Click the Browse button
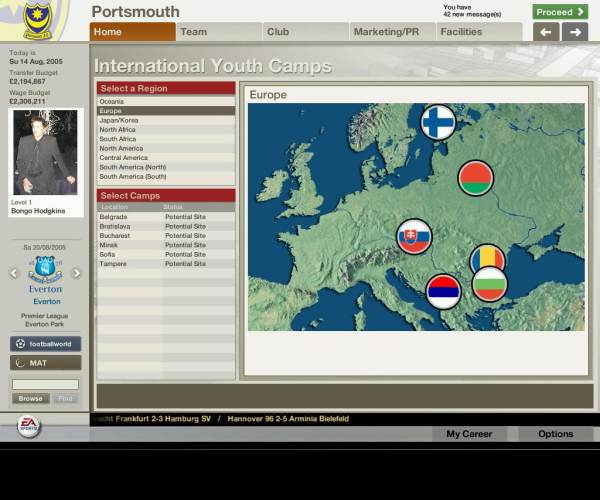This screenshot has height=500, width=600. point(31,399)
